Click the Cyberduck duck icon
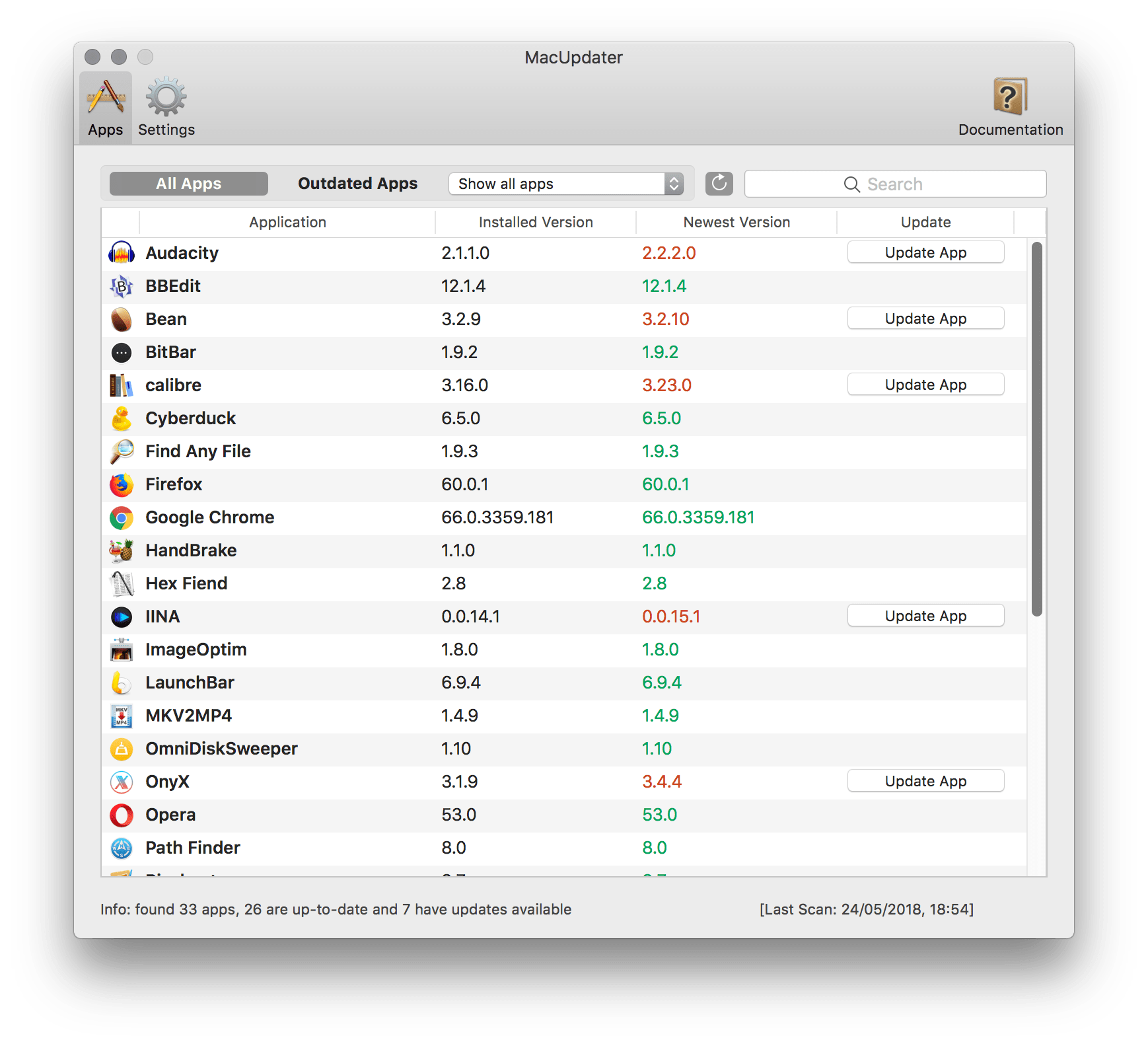This screenshot has height=1044, width=1148. (122, 418)
